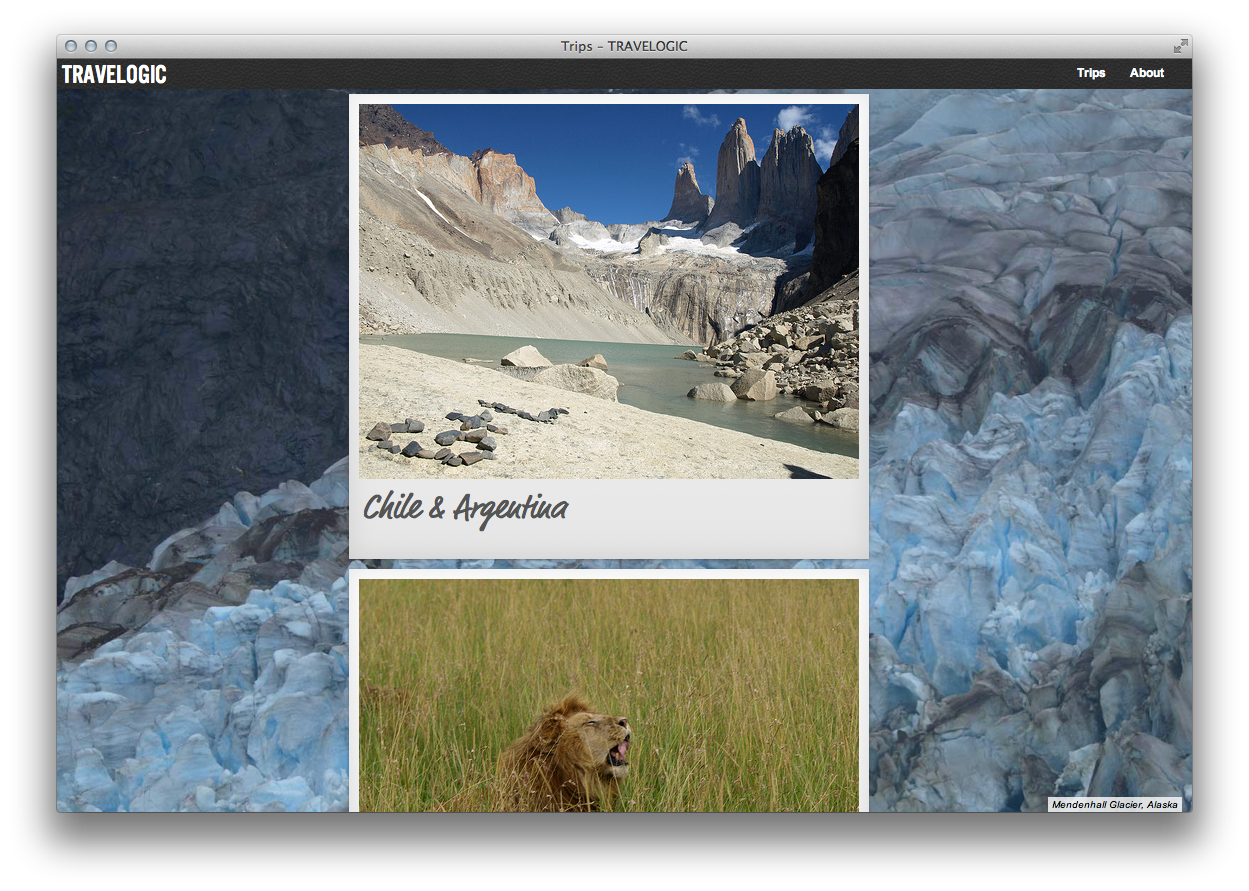Click the Chile & Argentina title
Screen dimensions: 1249x891
[465, 508]
